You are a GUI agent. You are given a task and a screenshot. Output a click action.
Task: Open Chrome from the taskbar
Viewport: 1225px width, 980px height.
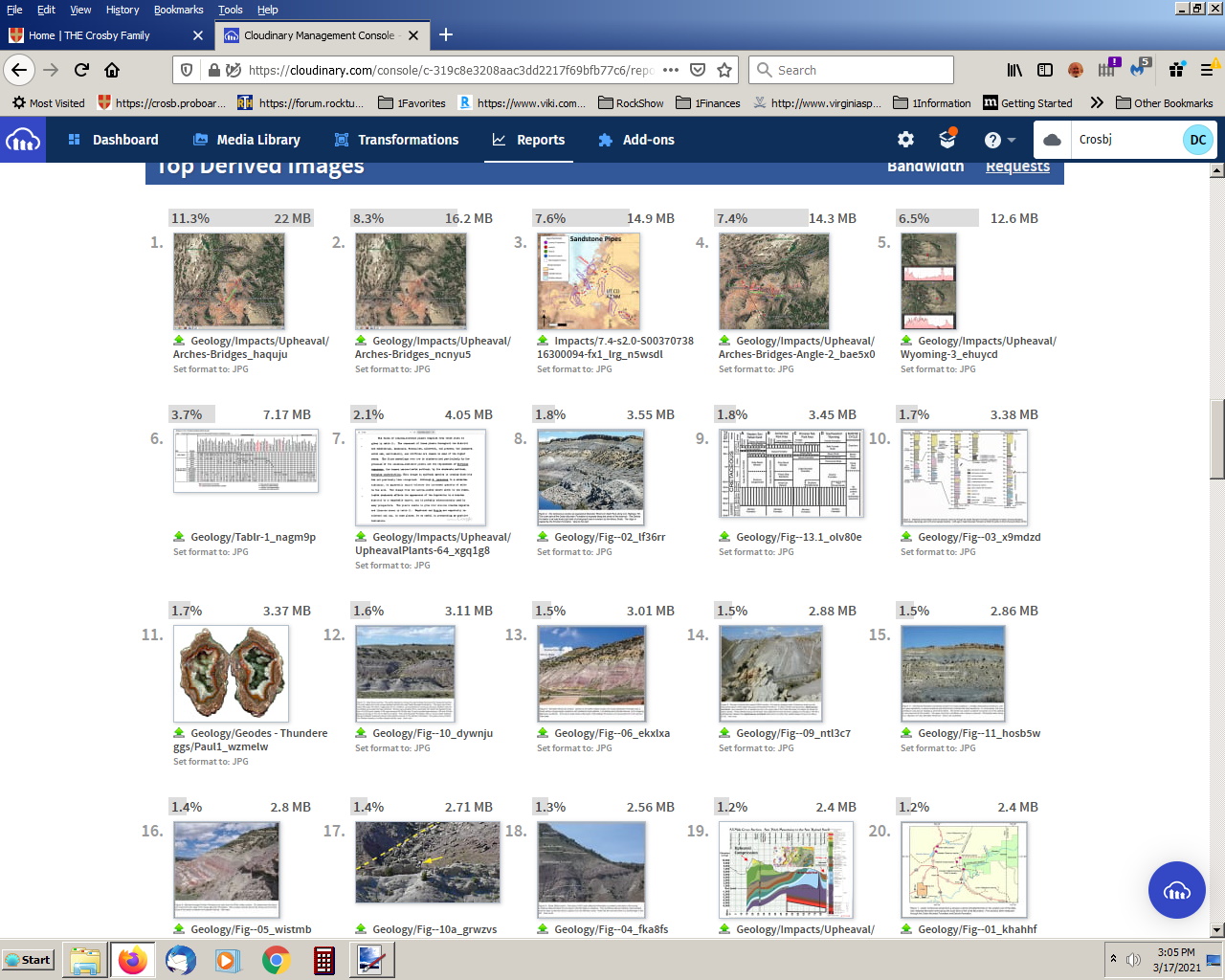(276, 960)
